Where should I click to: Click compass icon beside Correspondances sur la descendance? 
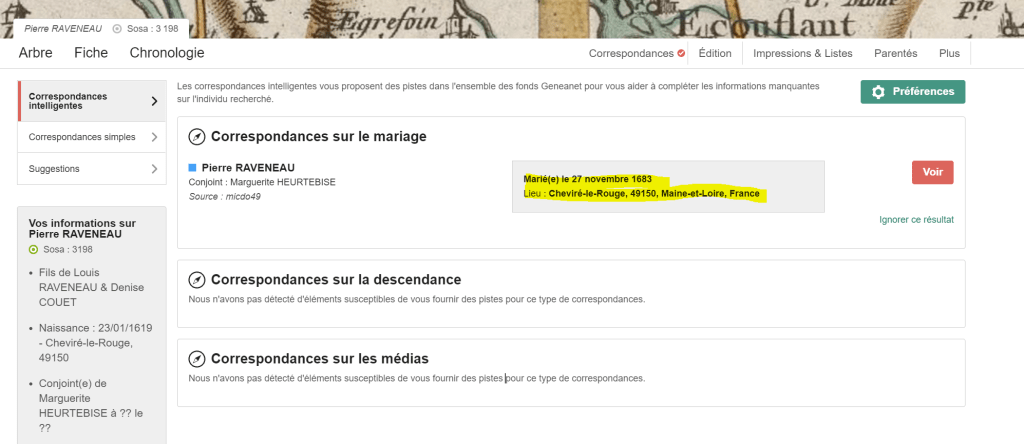(x=197, y=280)
